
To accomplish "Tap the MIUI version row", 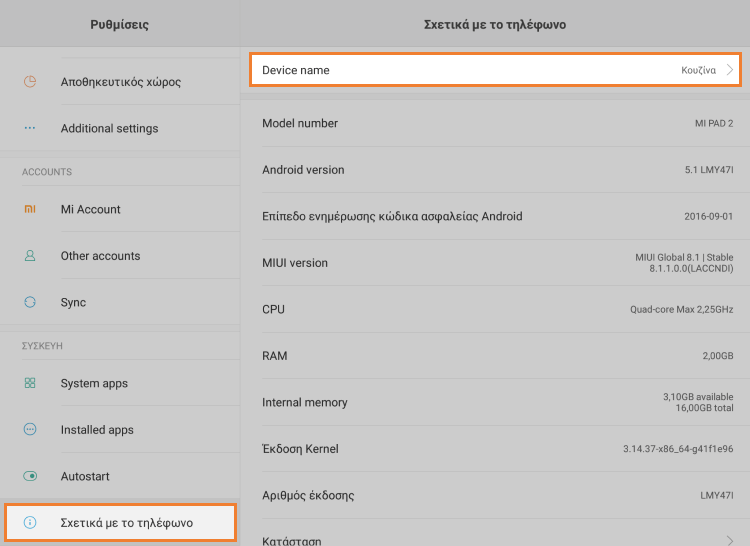I will click(497, 263).
